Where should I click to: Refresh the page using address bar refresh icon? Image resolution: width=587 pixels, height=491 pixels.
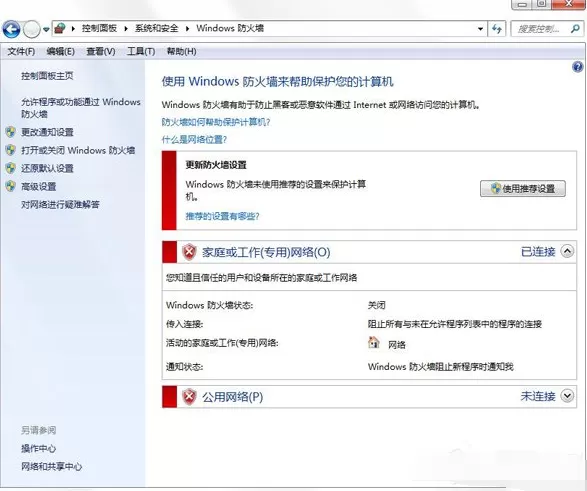(497, 29)
